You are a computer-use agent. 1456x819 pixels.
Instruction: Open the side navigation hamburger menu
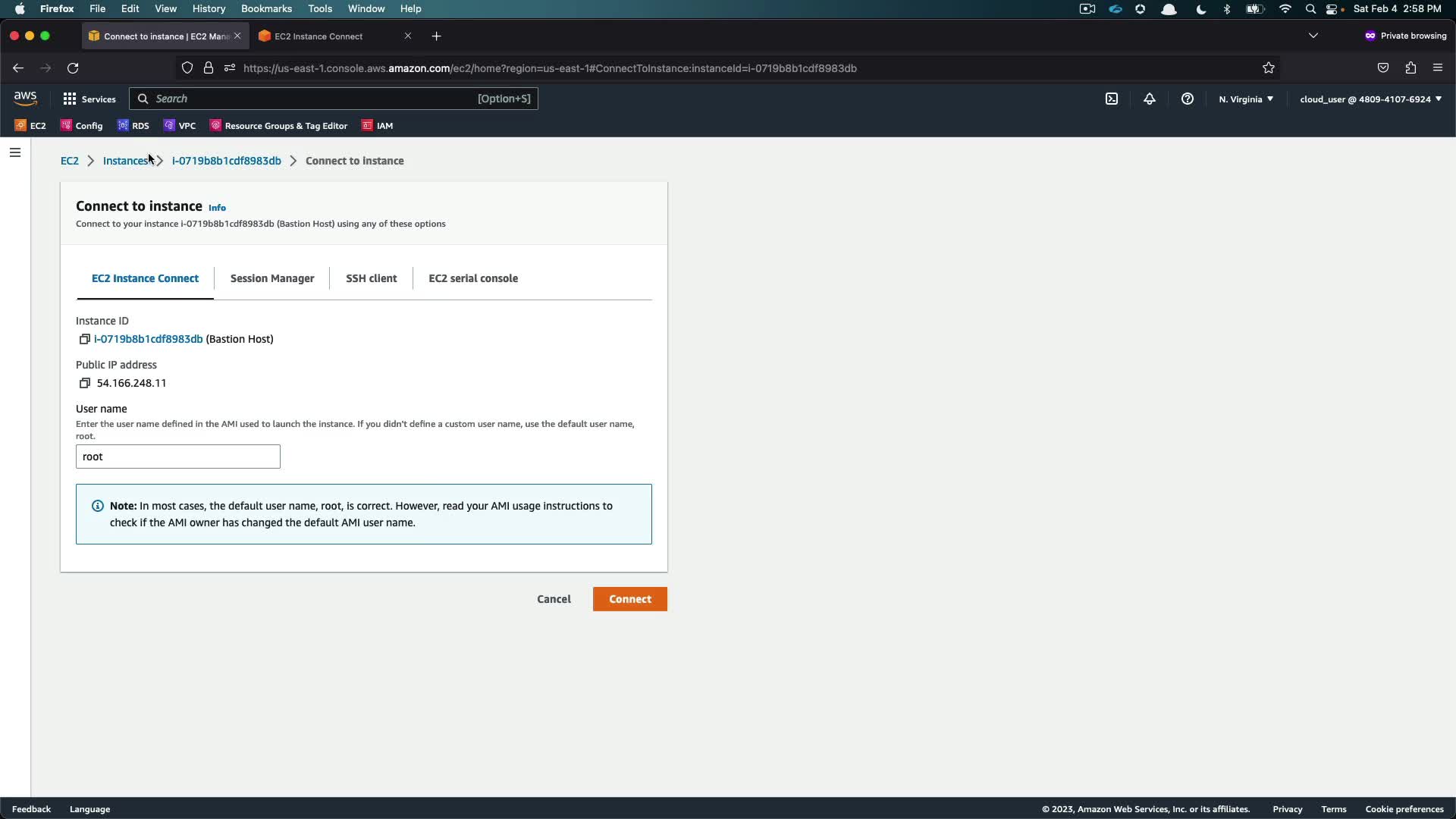[x=15, y=152]
